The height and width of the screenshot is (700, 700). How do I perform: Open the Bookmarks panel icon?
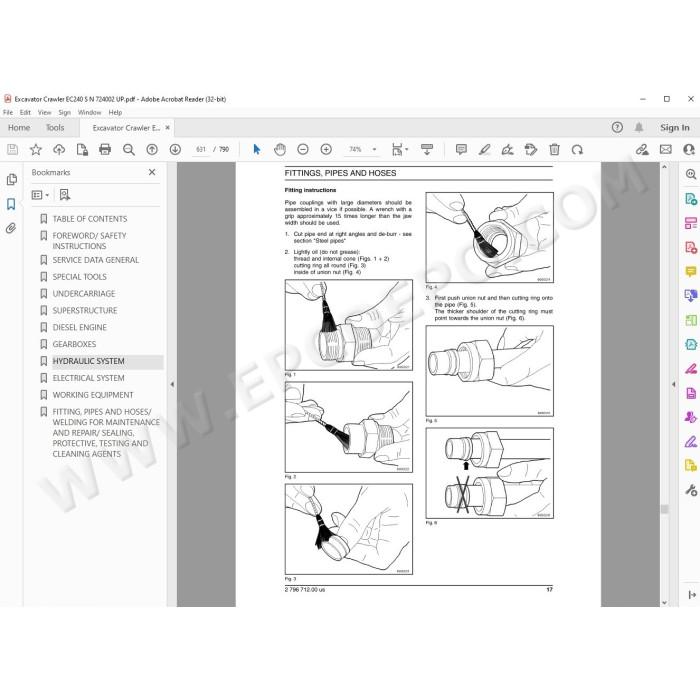pos(11,204)
